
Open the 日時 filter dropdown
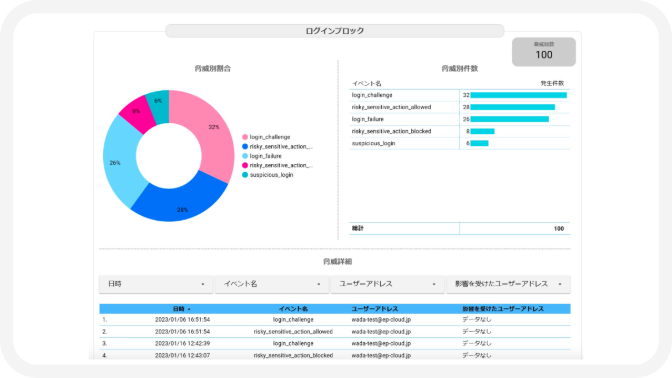click(x=156, y=284)
